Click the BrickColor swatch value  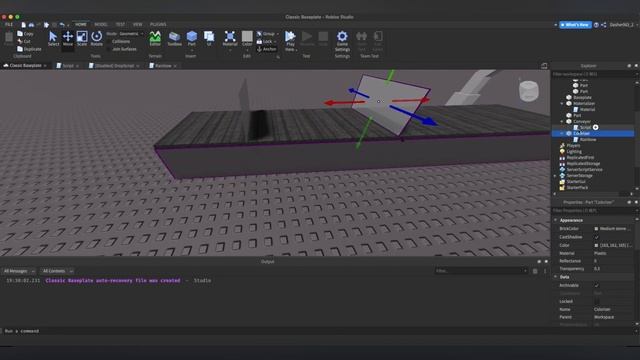596,229
